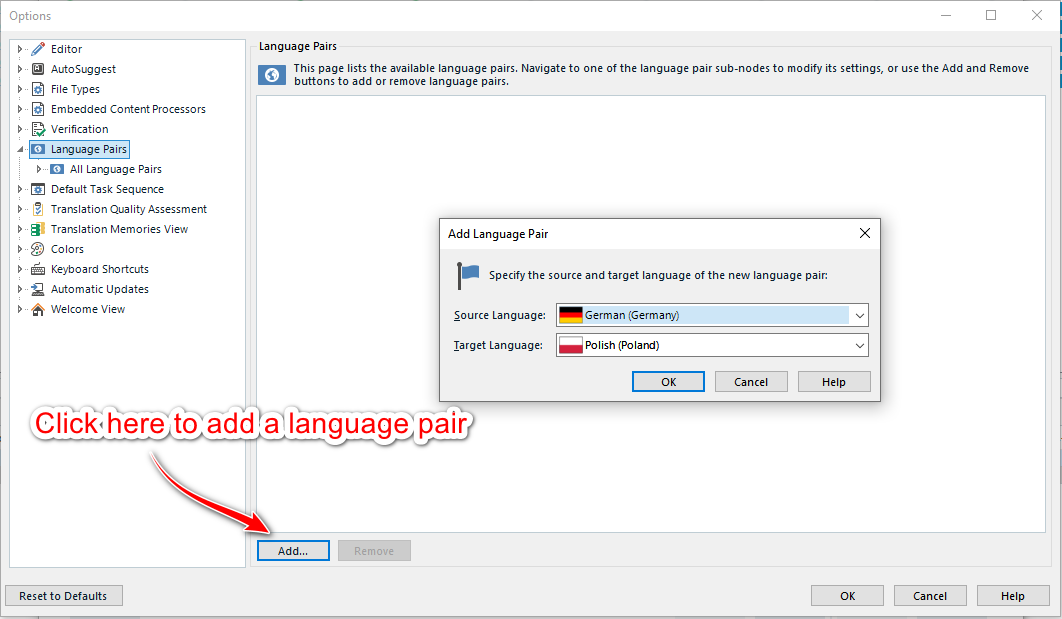The image size is (1062, 619).
Task: Confirm with OK in Add Language Pair dialog
Action: tap(668, 381)
